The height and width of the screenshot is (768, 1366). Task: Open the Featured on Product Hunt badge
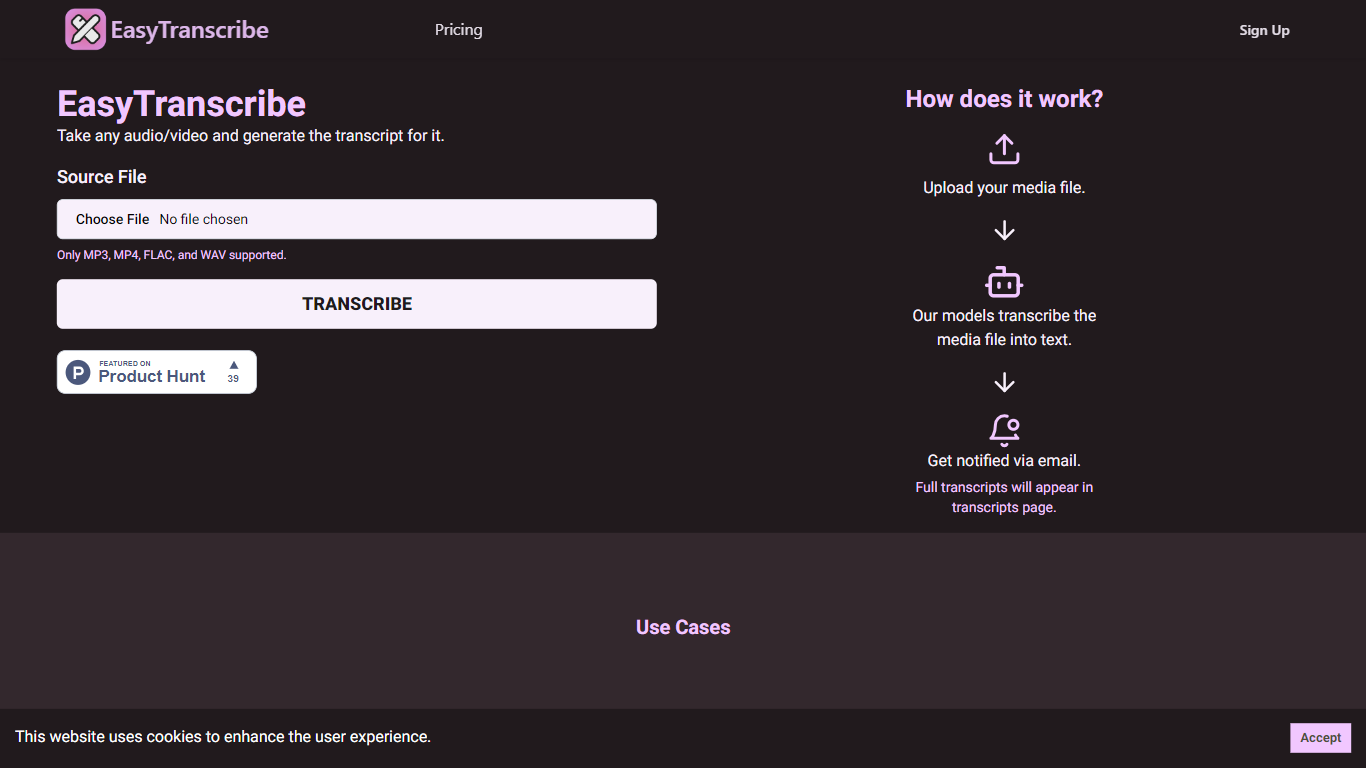[157, 372]
